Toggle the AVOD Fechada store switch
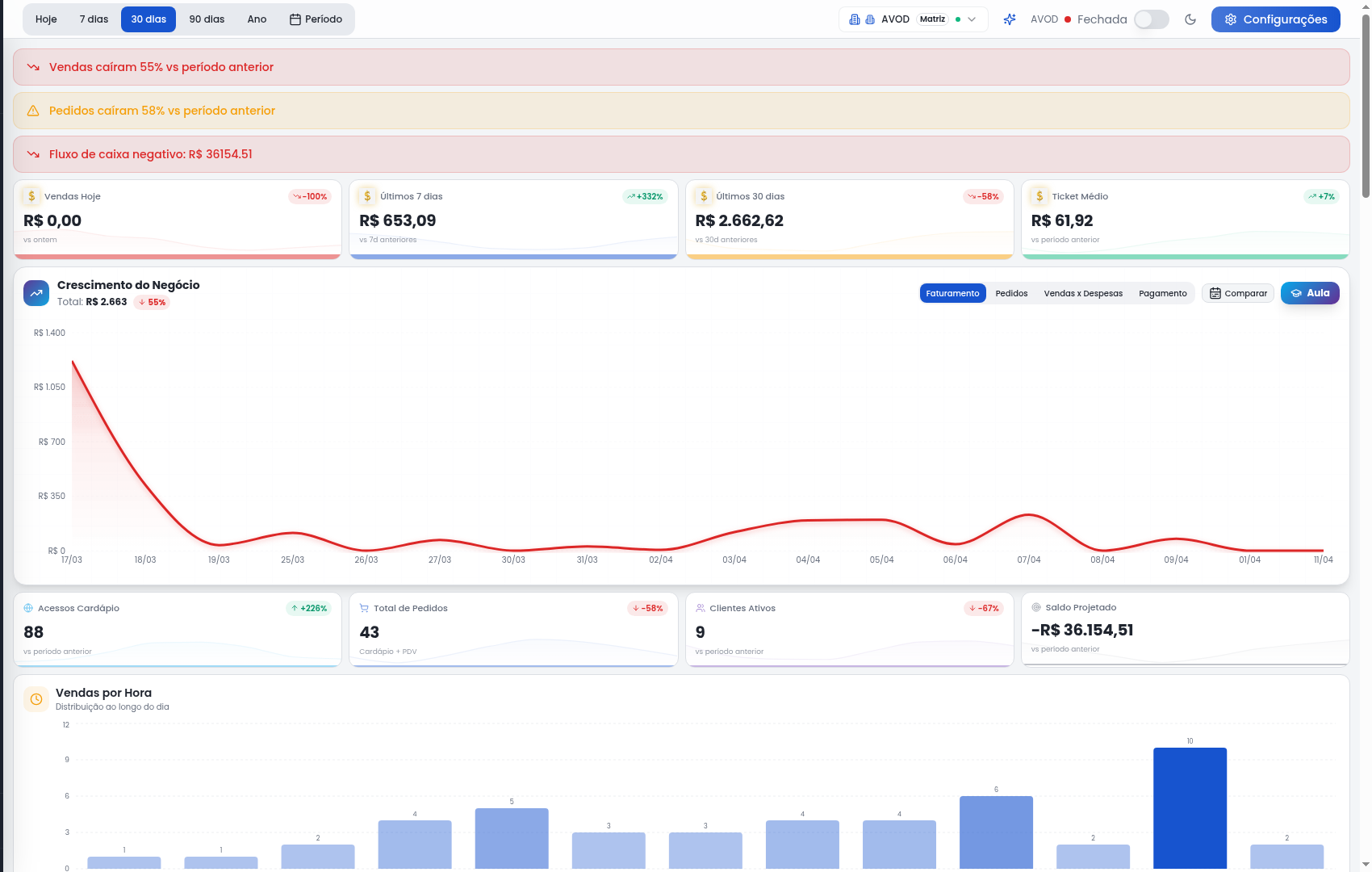Viewport: 1372px width, 872px height. (1151, 19)
